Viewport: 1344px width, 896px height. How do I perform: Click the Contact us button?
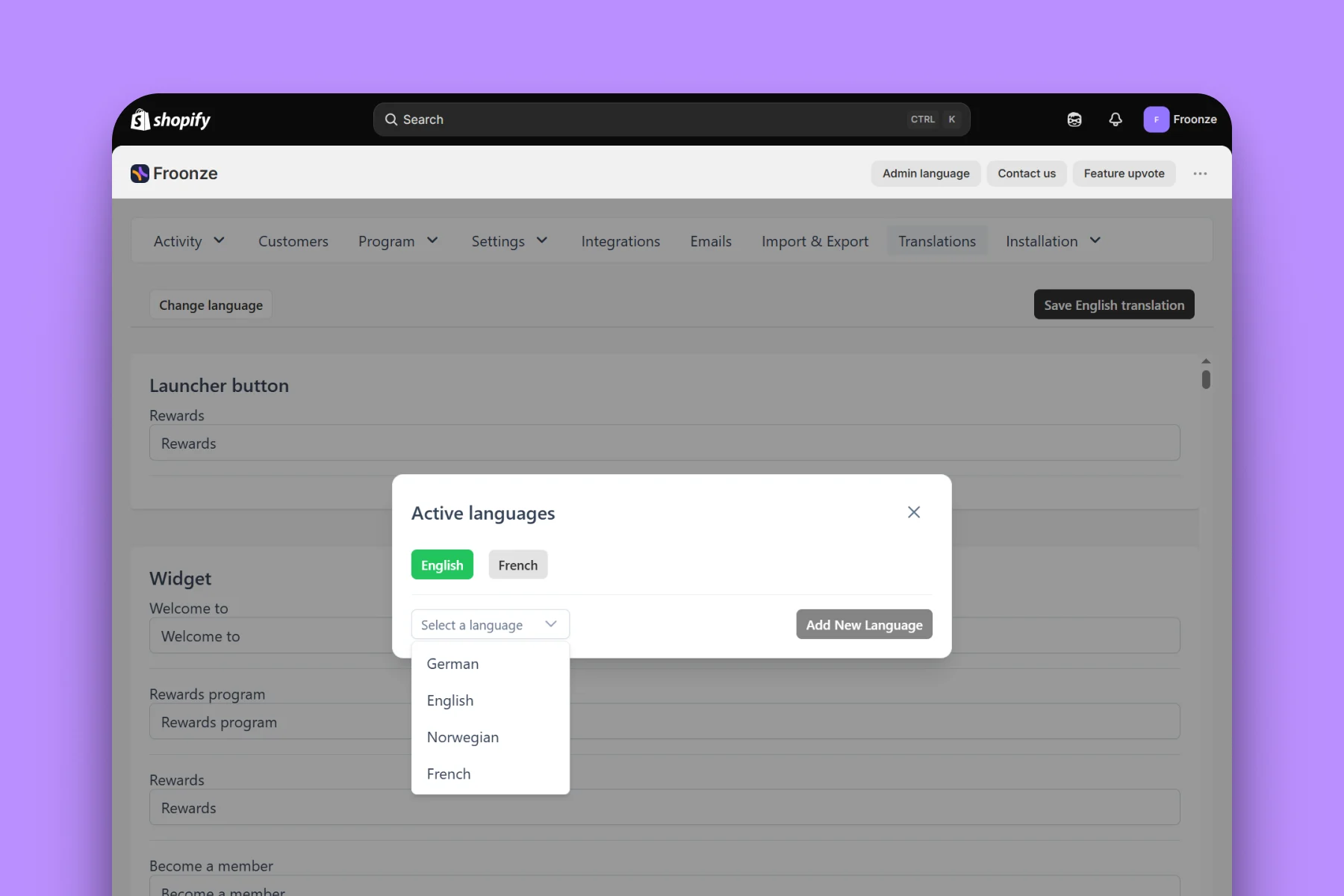[x=1027, y=173]
